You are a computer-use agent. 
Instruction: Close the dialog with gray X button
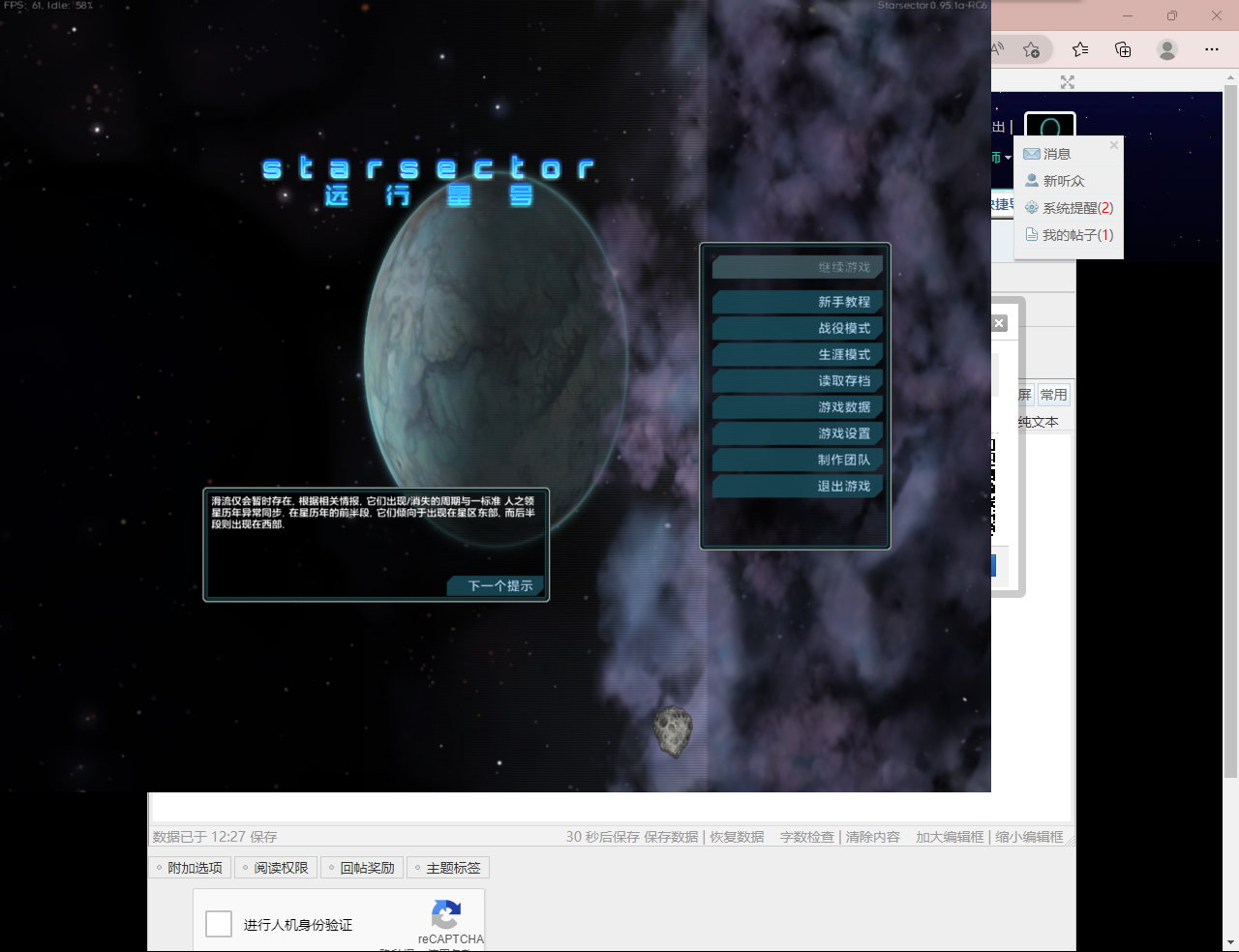pos(1000,323)
